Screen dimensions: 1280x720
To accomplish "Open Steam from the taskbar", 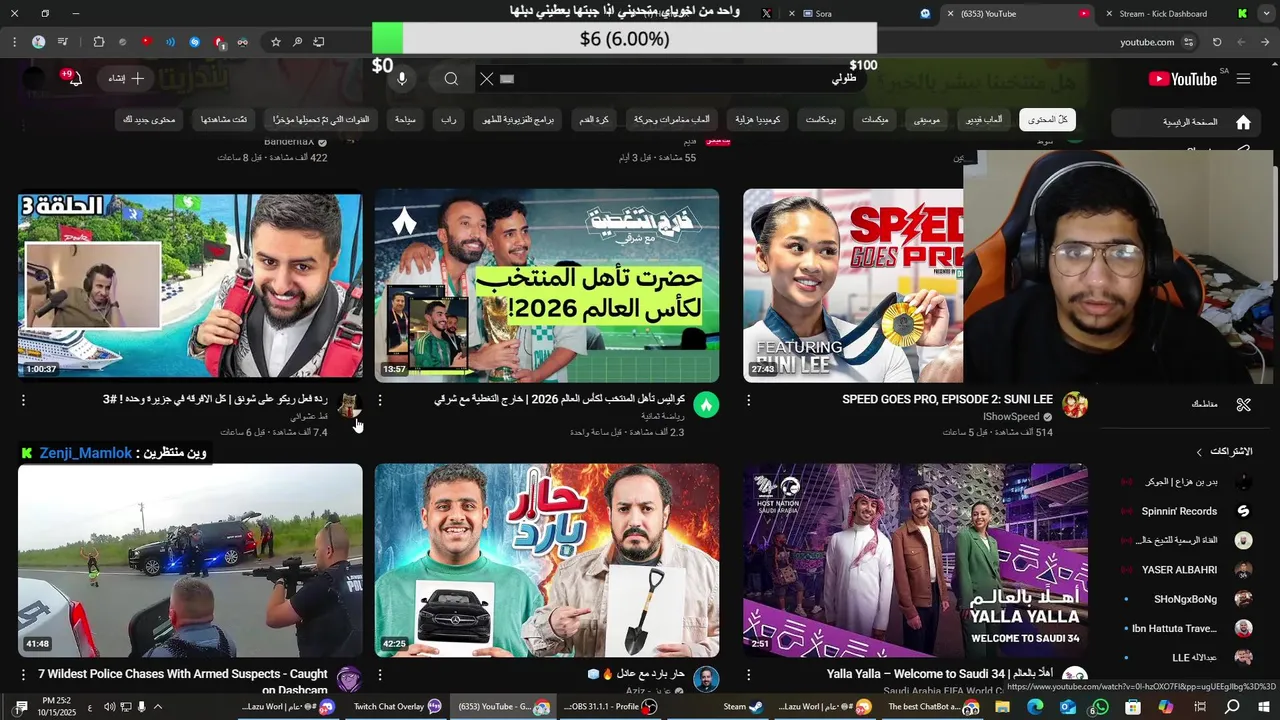I will [x=743, y=707].
